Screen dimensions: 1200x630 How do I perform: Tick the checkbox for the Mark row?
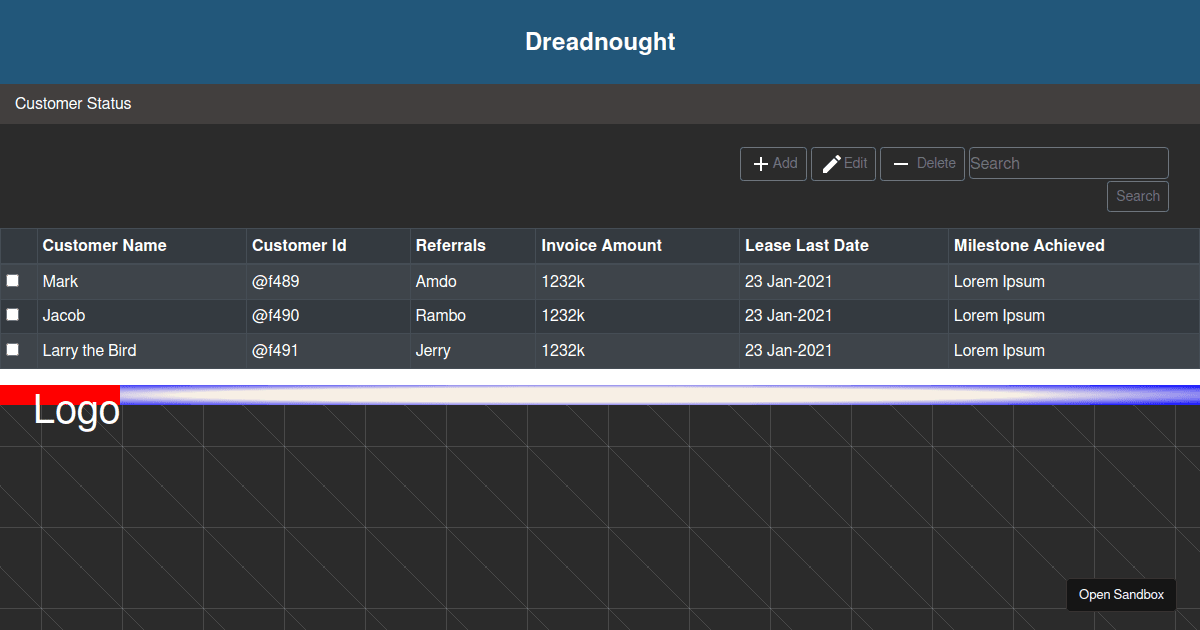pyautogui.click(x=13, y=281)
